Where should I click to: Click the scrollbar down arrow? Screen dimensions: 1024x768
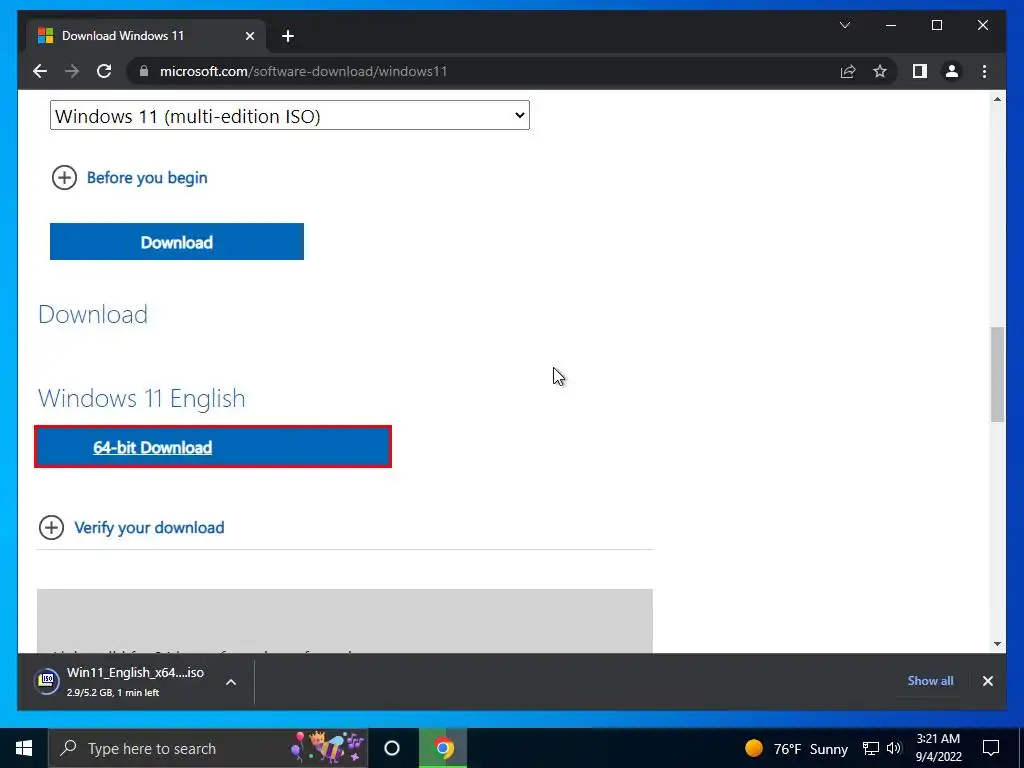point(997,643)
